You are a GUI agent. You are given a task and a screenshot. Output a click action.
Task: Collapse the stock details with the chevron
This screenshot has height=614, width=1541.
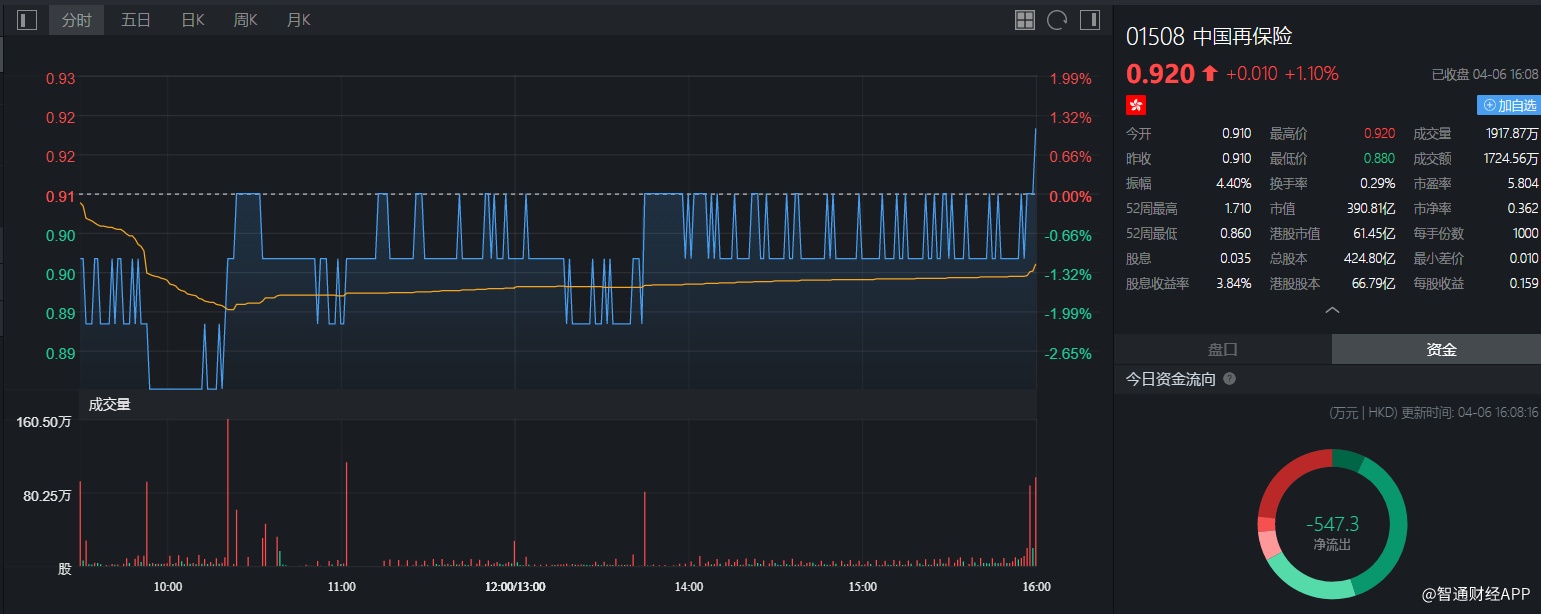[1332, 311]
